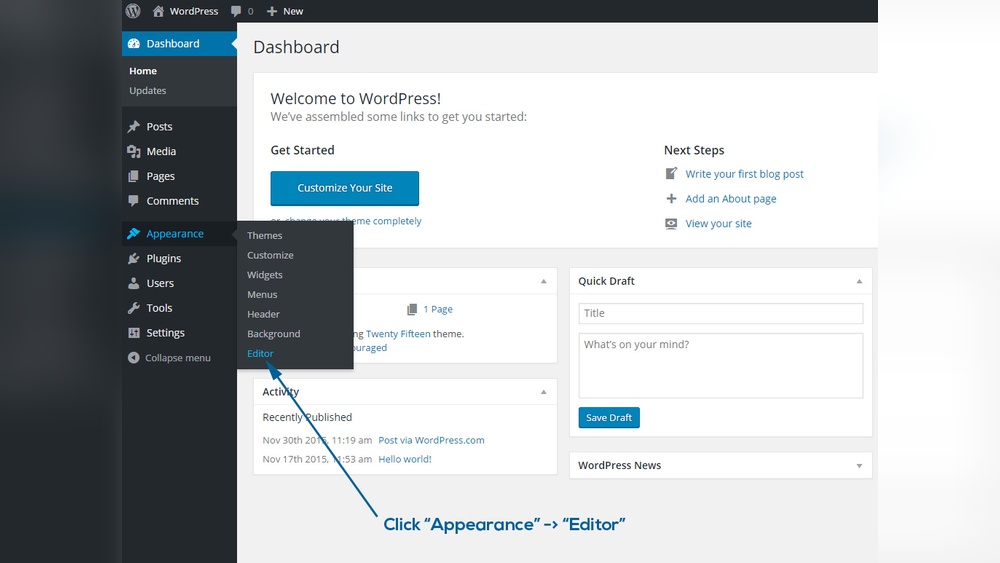Open the Hello world! post link
This screenshot has height=563, width=1000.
pyautogui.click(x=405, y=459)
